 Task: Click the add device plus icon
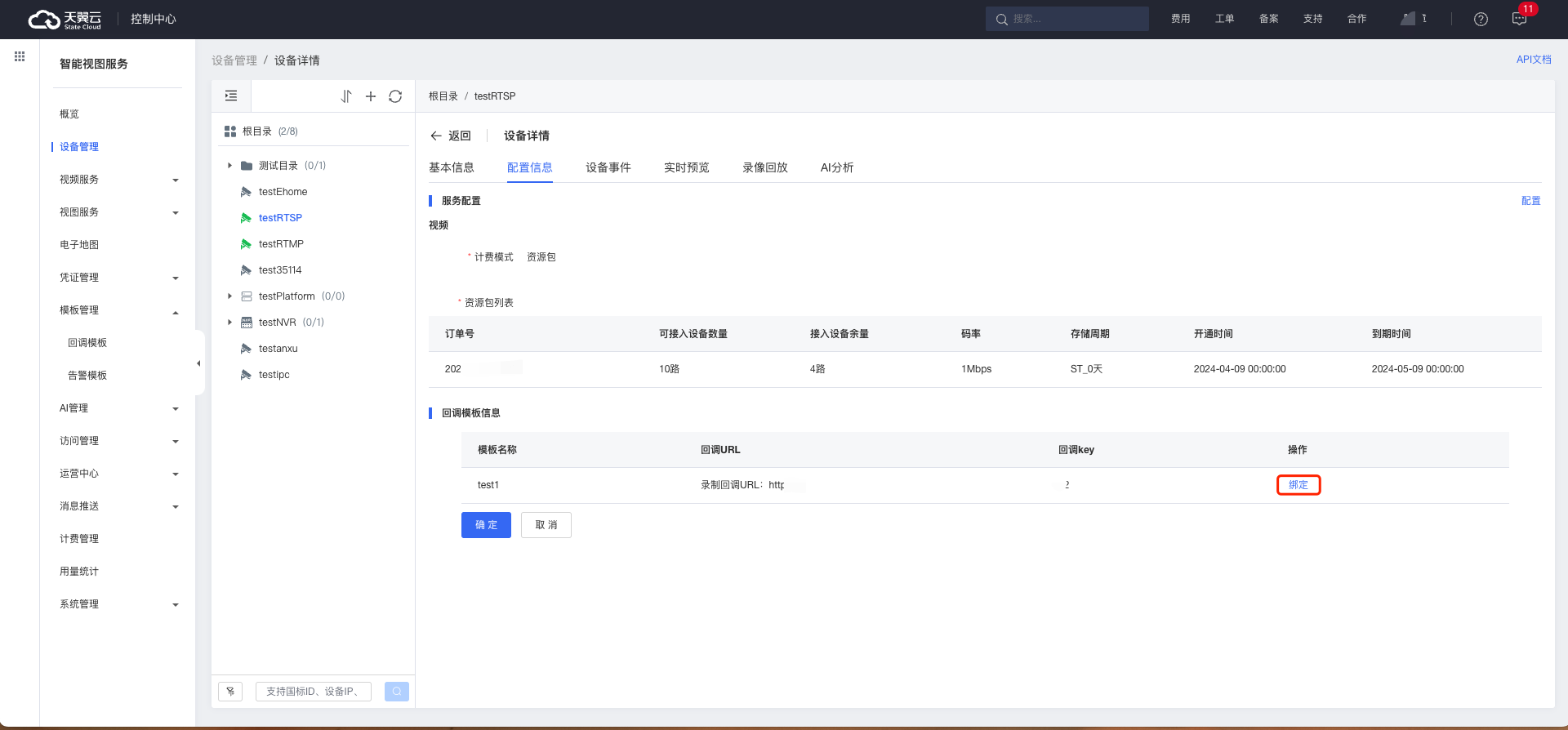click(371, 96)
